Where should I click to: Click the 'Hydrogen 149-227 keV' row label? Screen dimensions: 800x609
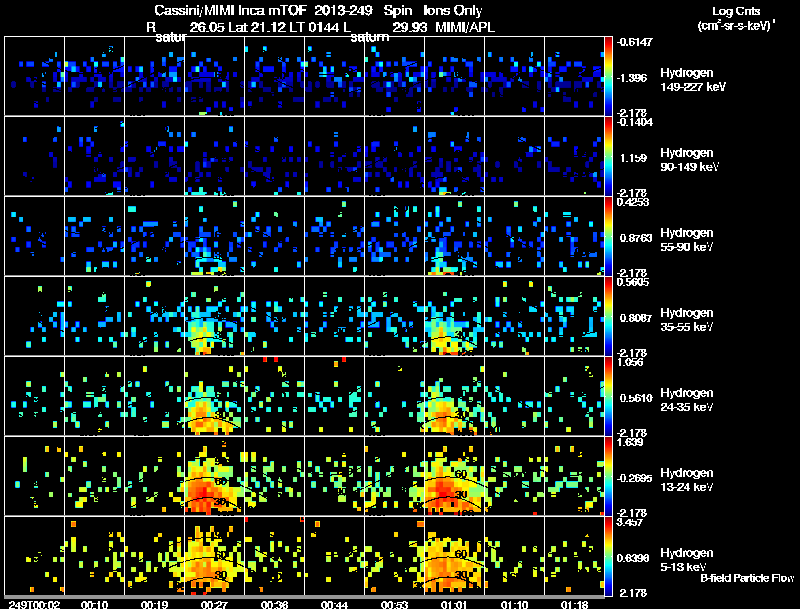(x=693, y=80)
